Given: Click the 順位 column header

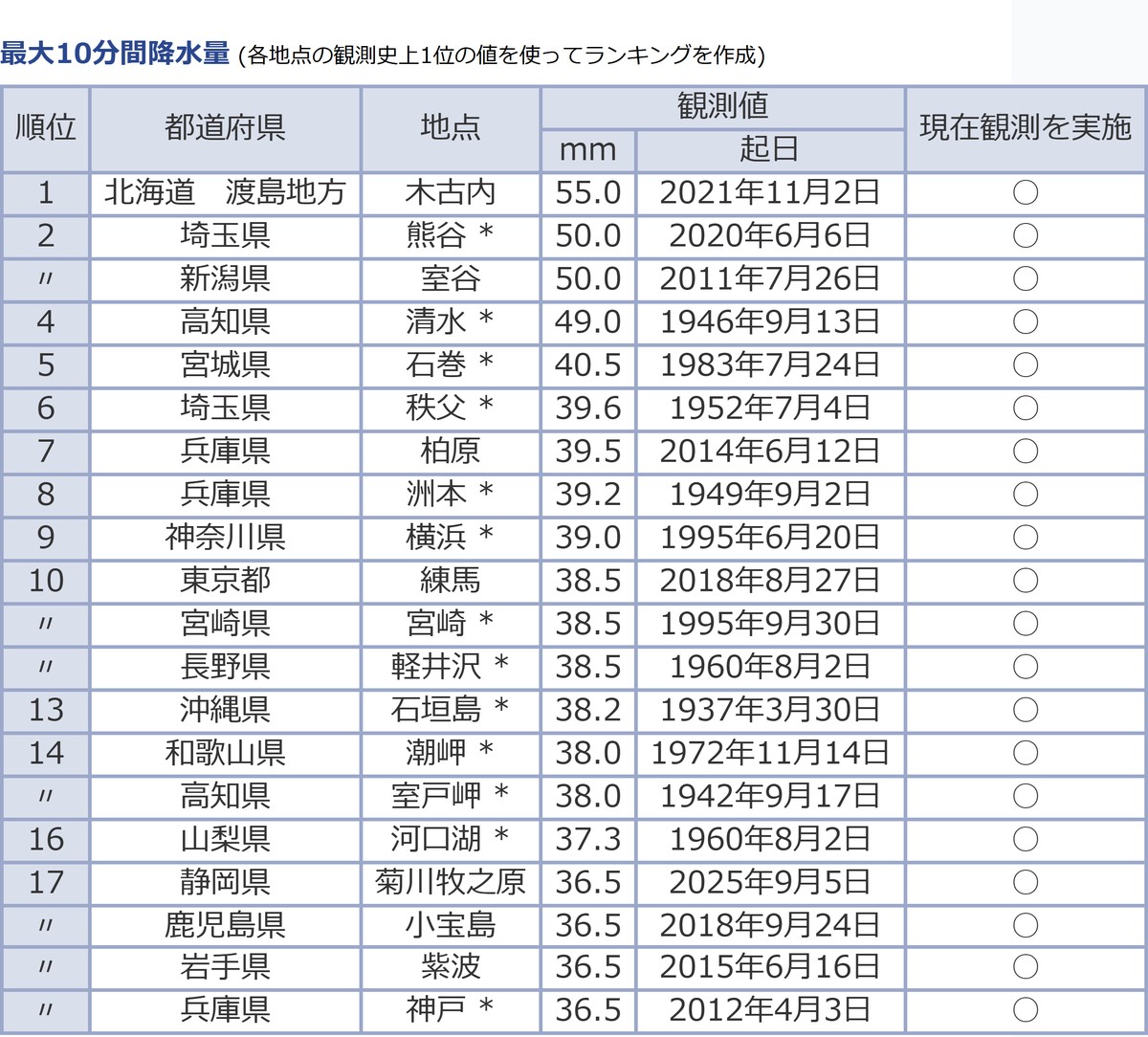Looking at the screenshot, I should [x=46, y=129].
